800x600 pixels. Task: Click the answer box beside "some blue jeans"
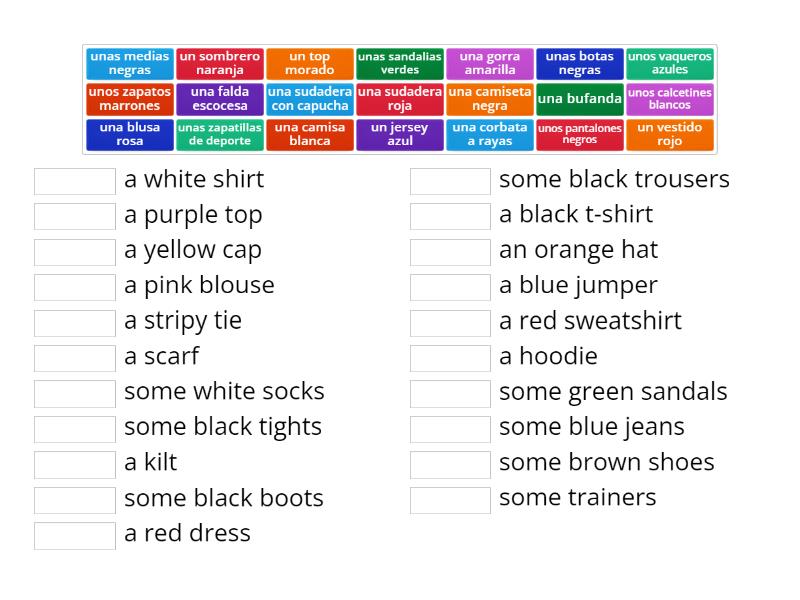point(450,426)
